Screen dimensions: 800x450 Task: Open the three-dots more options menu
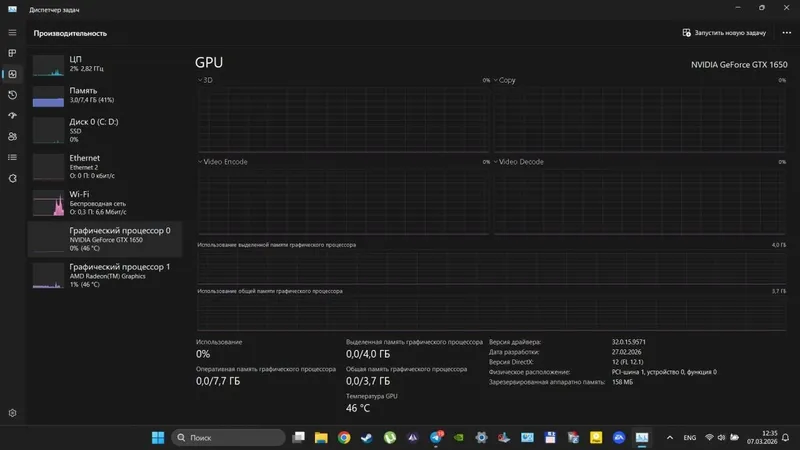coord(786,33)
